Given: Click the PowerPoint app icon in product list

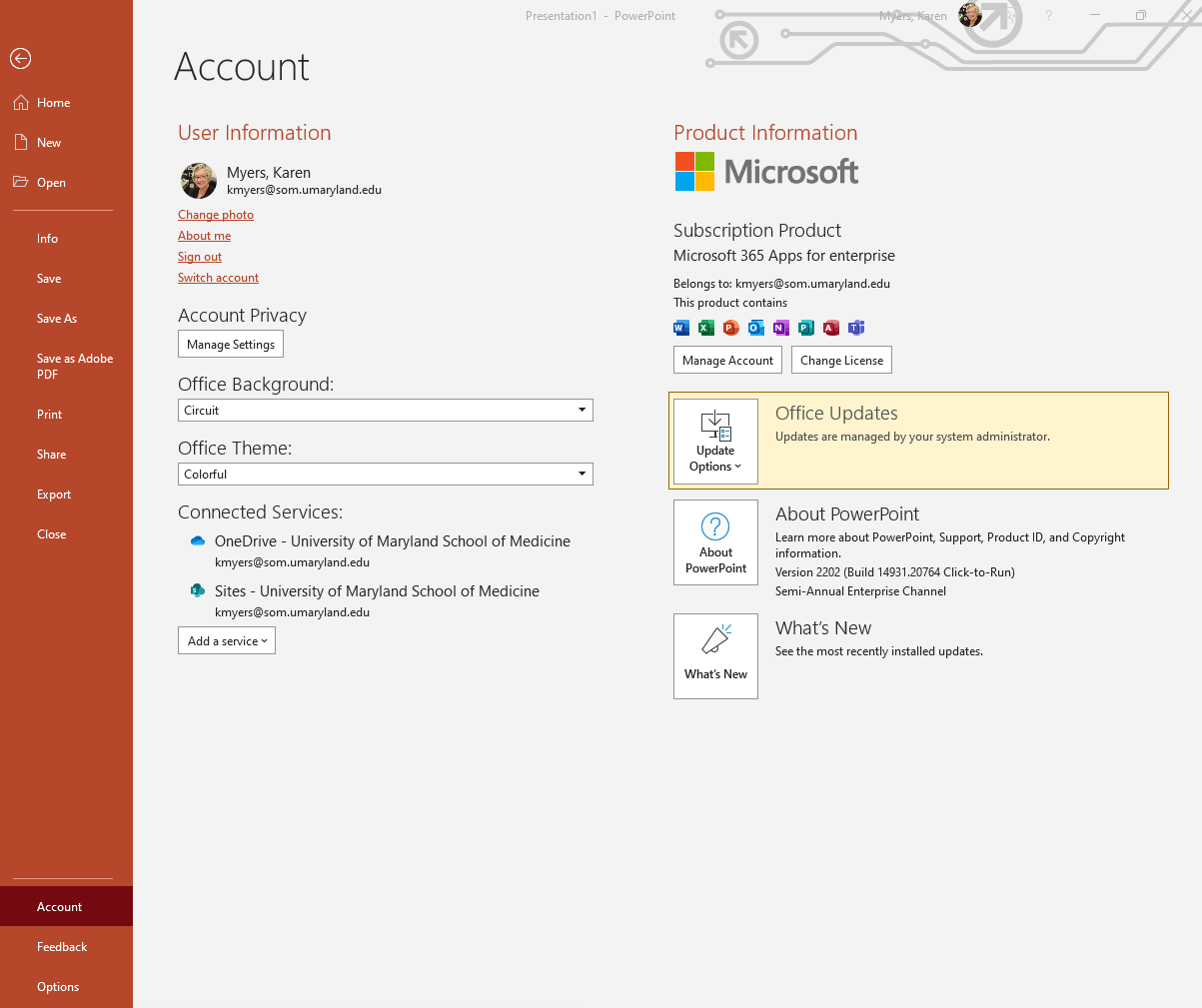Looking at the screenshot, I should click(x=731, y=328).
